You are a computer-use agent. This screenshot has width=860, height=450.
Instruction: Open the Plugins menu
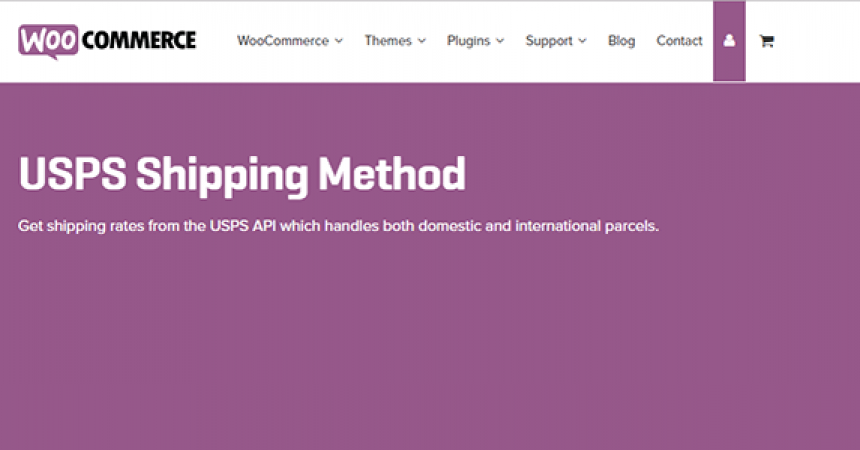[468, 41]
